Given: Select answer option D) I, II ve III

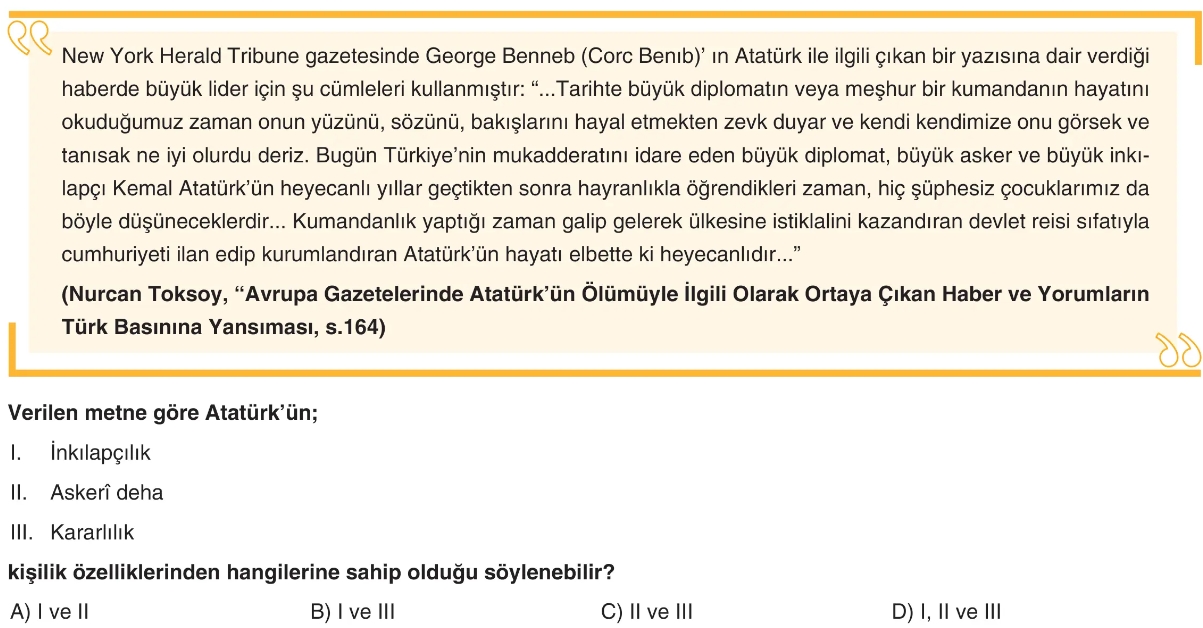Looking at the screenshot, I should point(946,612).
